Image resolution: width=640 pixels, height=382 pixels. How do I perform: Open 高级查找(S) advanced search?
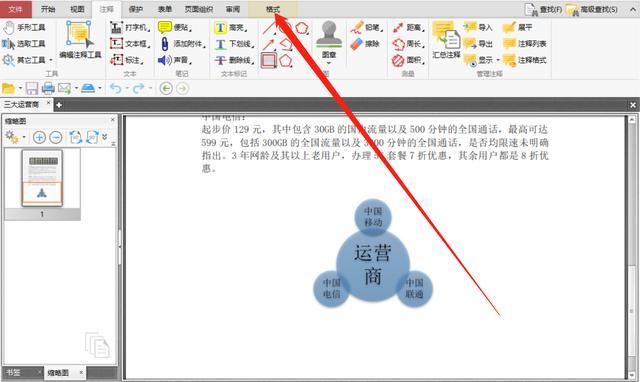click(592, 9)
